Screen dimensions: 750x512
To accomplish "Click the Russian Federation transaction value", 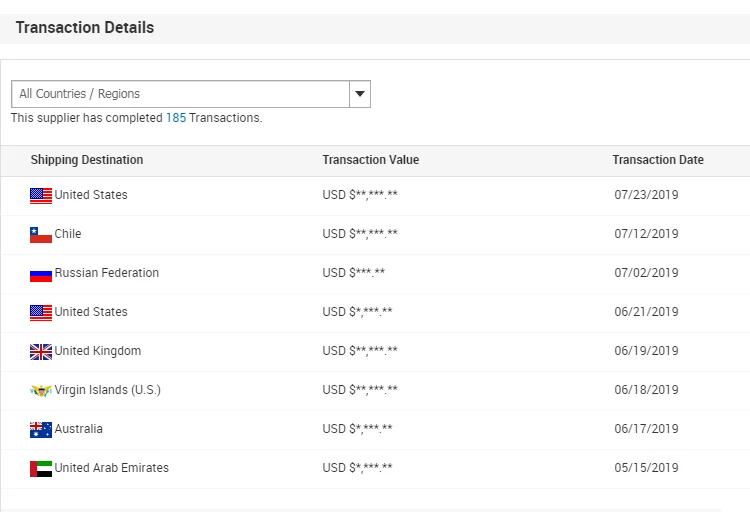I will tap(354, 273).
